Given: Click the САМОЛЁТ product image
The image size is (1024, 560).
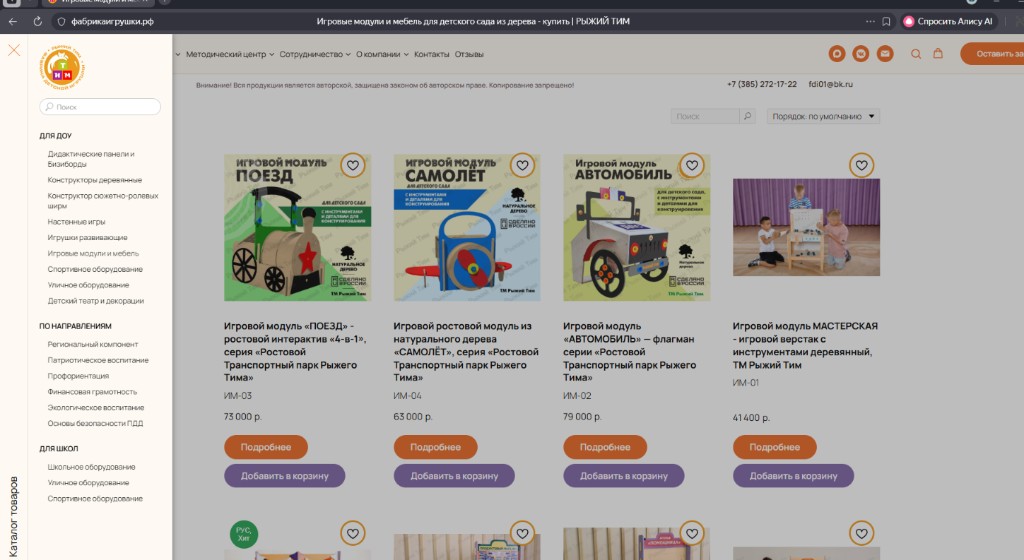Looking at the screenshot, I should (x=467, y=227).
